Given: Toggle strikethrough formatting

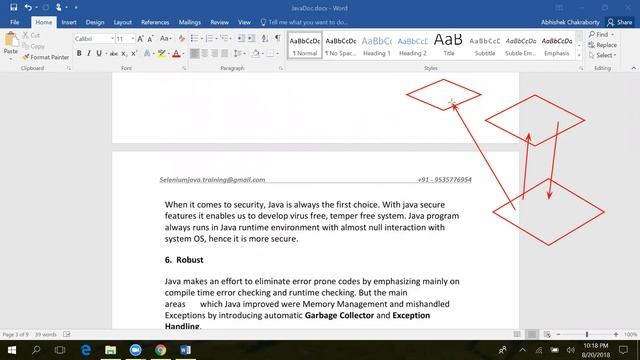Looking at the screenshot, I should (x=113, y=53).
